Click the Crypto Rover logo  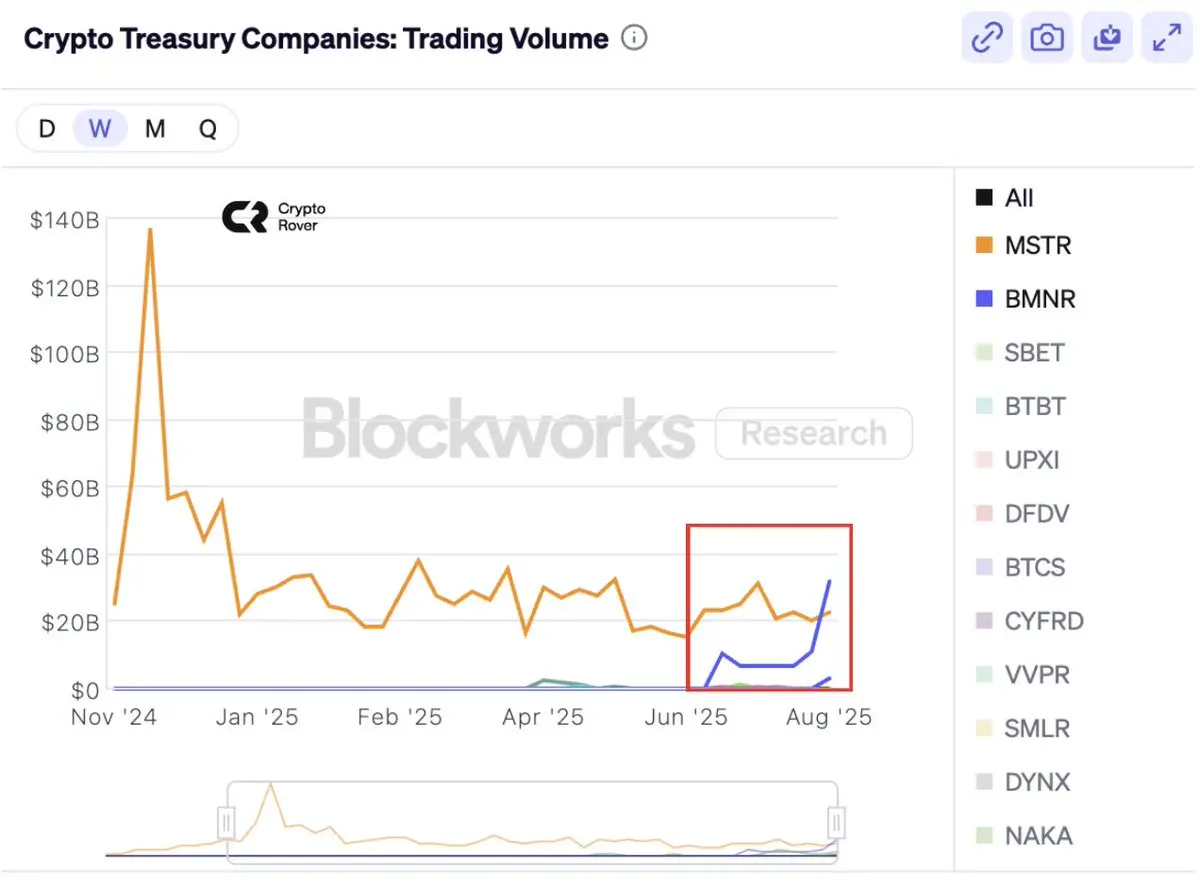pyautogui.click(x=274, y=217)
